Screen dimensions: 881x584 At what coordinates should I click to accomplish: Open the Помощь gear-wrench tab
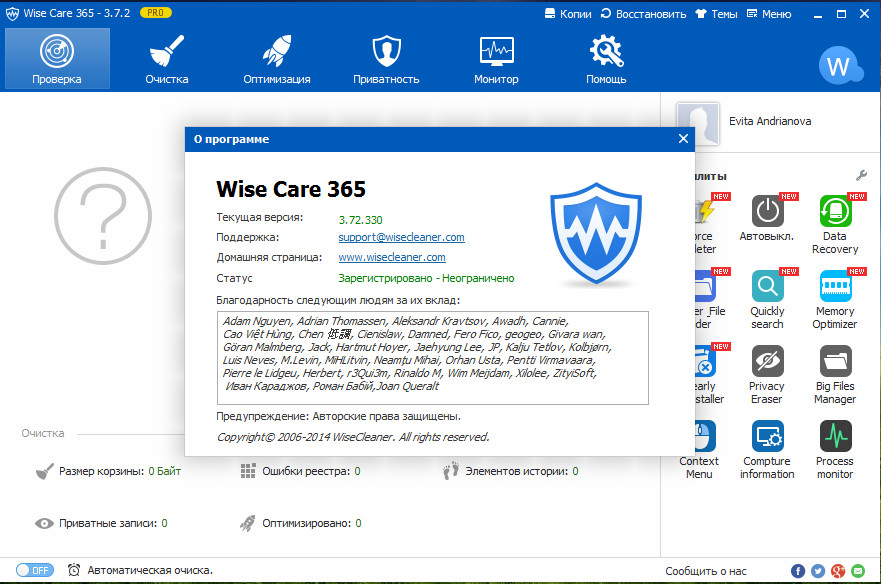point(606,59)
